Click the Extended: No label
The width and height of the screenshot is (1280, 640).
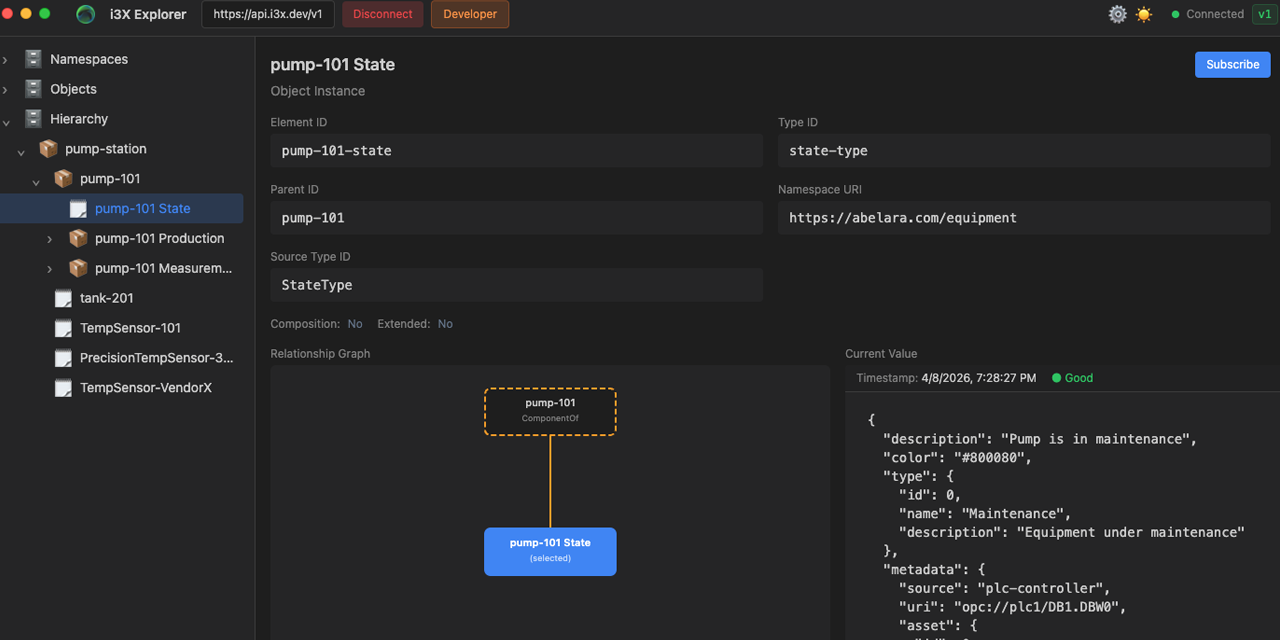[x=415, y=324]
